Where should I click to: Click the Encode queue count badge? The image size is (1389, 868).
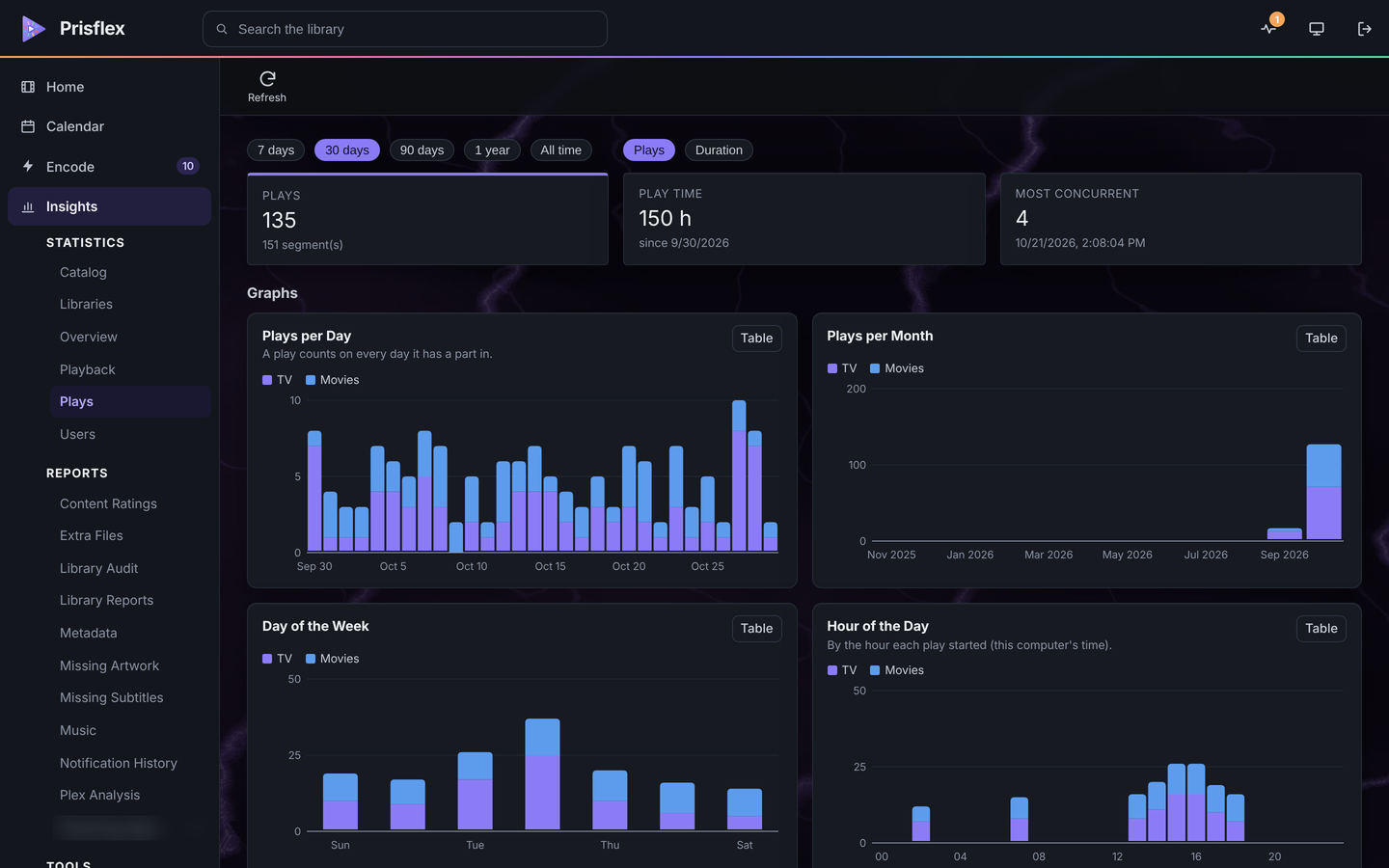point(188,166)
